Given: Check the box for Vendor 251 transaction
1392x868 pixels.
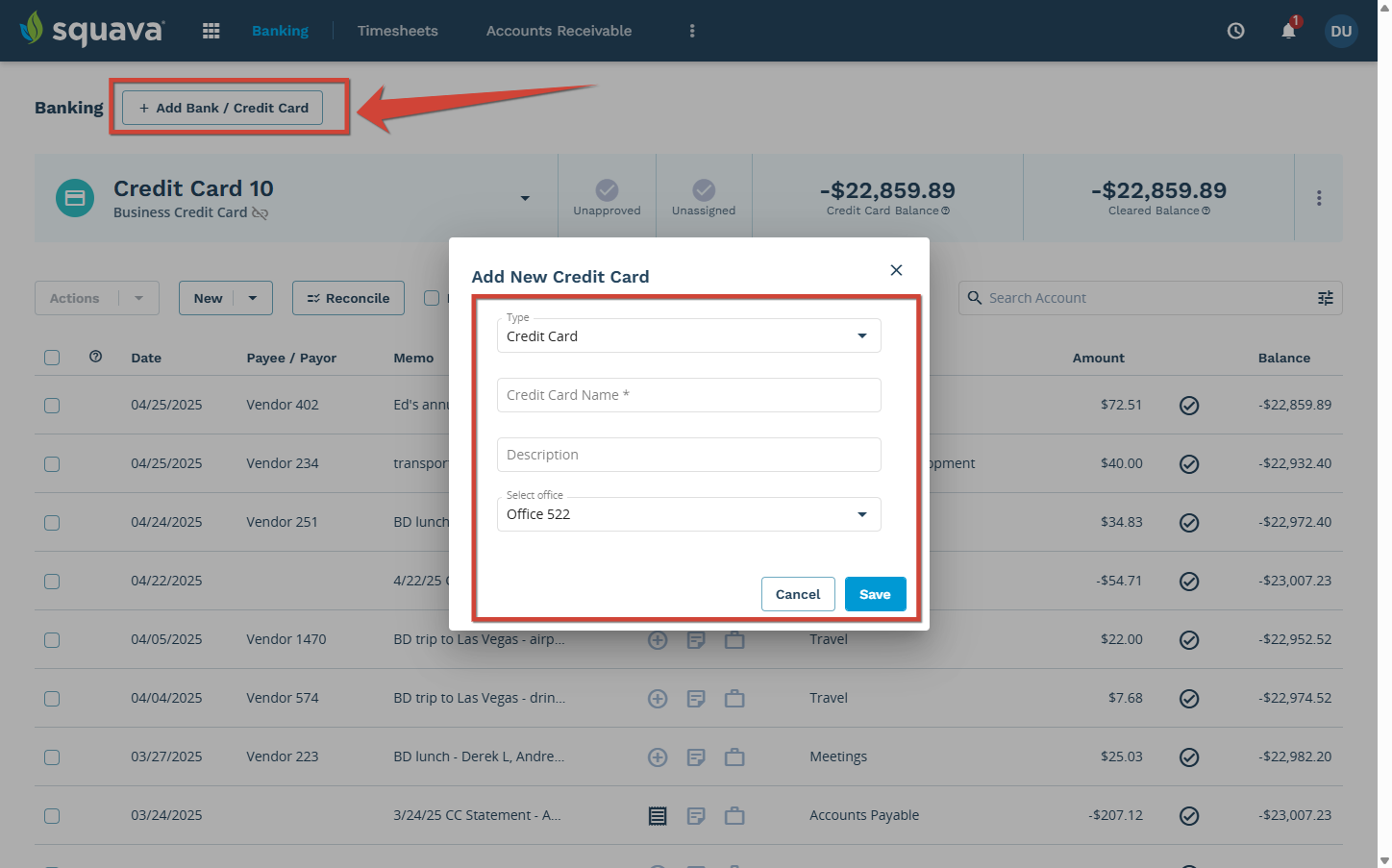Looking at the screenshot, I should 52,523.
